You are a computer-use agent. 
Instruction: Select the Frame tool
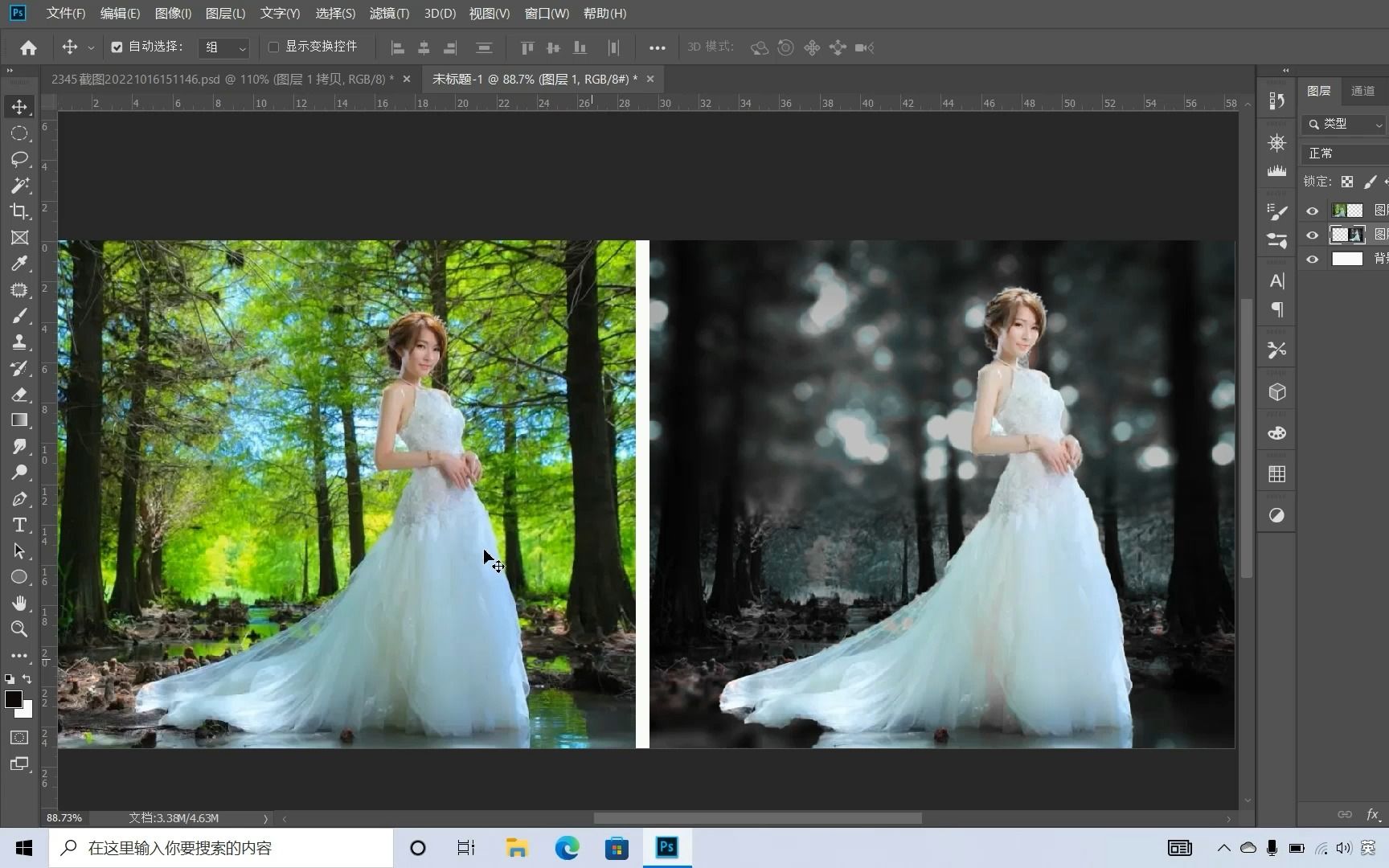click(19, 238)
